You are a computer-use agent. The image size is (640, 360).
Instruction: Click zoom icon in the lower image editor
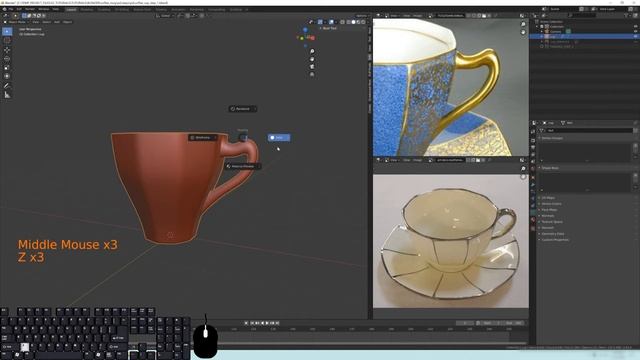tap(523, 169)
